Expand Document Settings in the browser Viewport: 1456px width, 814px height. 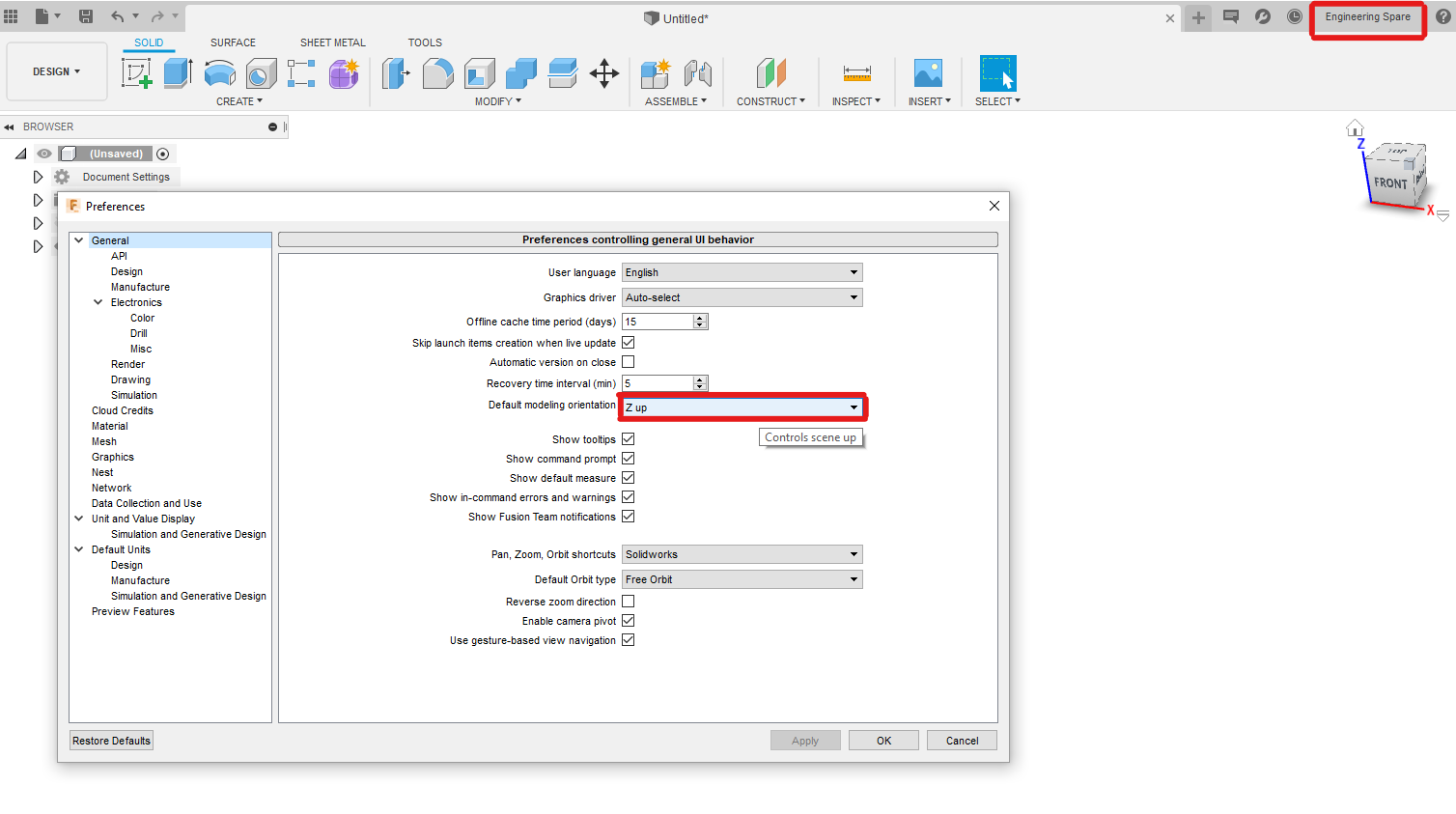pyautogui.click(x=38, y=177)
